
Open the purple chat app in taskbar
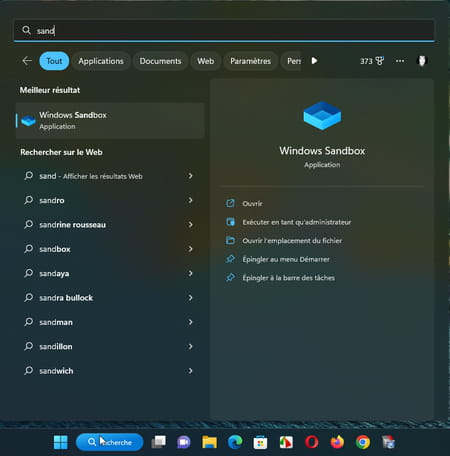pos(184,442)
